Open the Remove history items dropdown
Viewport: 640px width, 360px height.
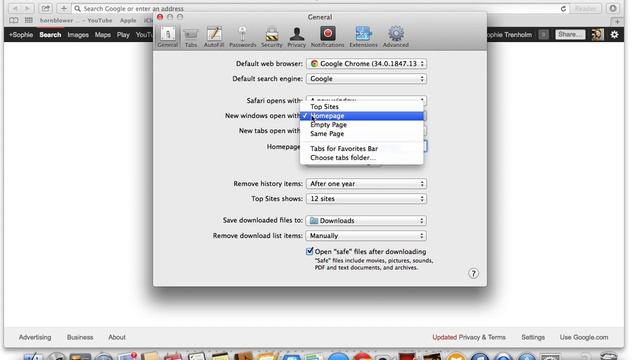click(x=366, y=184)
